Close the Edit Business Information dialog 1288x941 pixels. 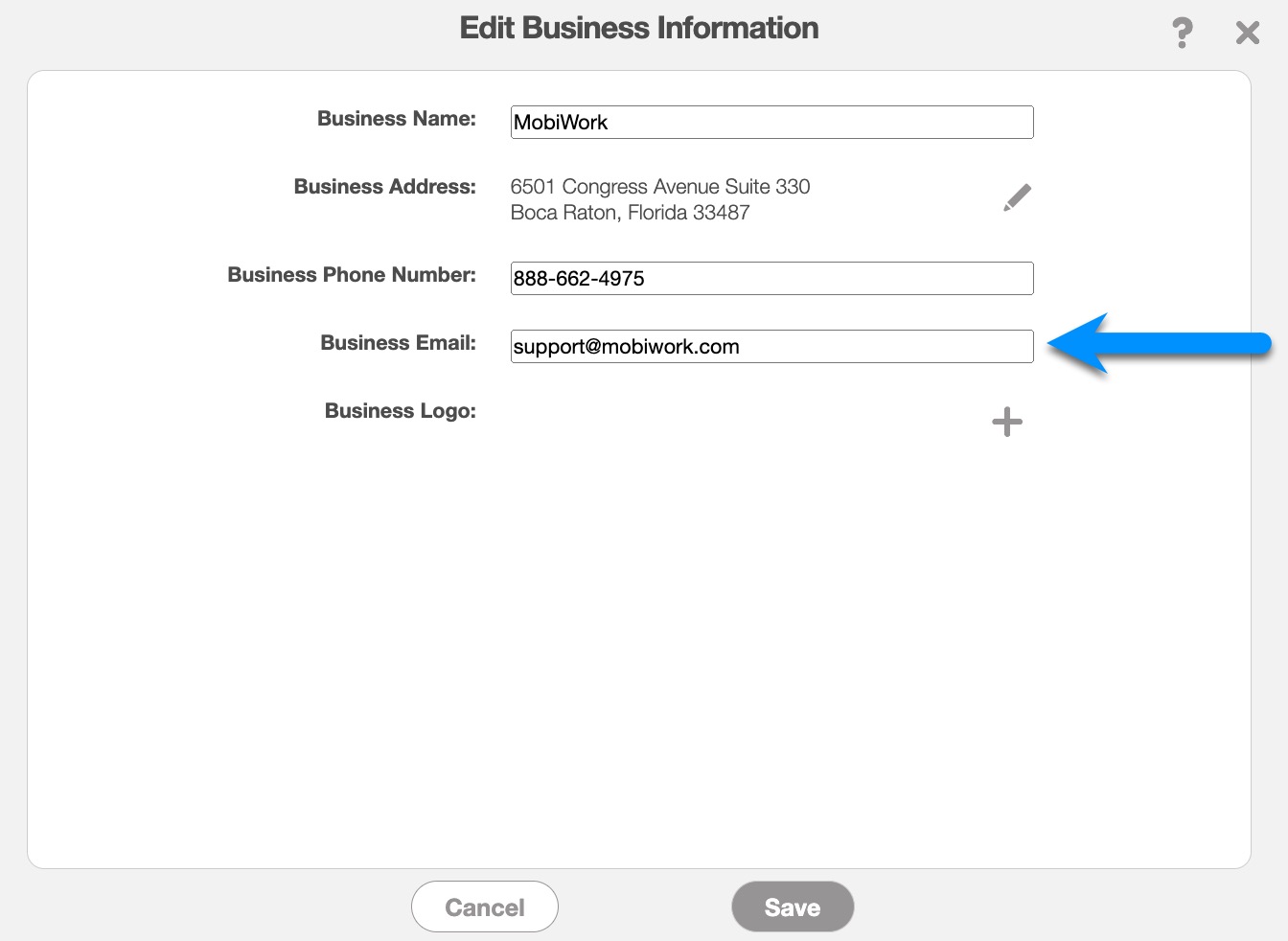1247,33
